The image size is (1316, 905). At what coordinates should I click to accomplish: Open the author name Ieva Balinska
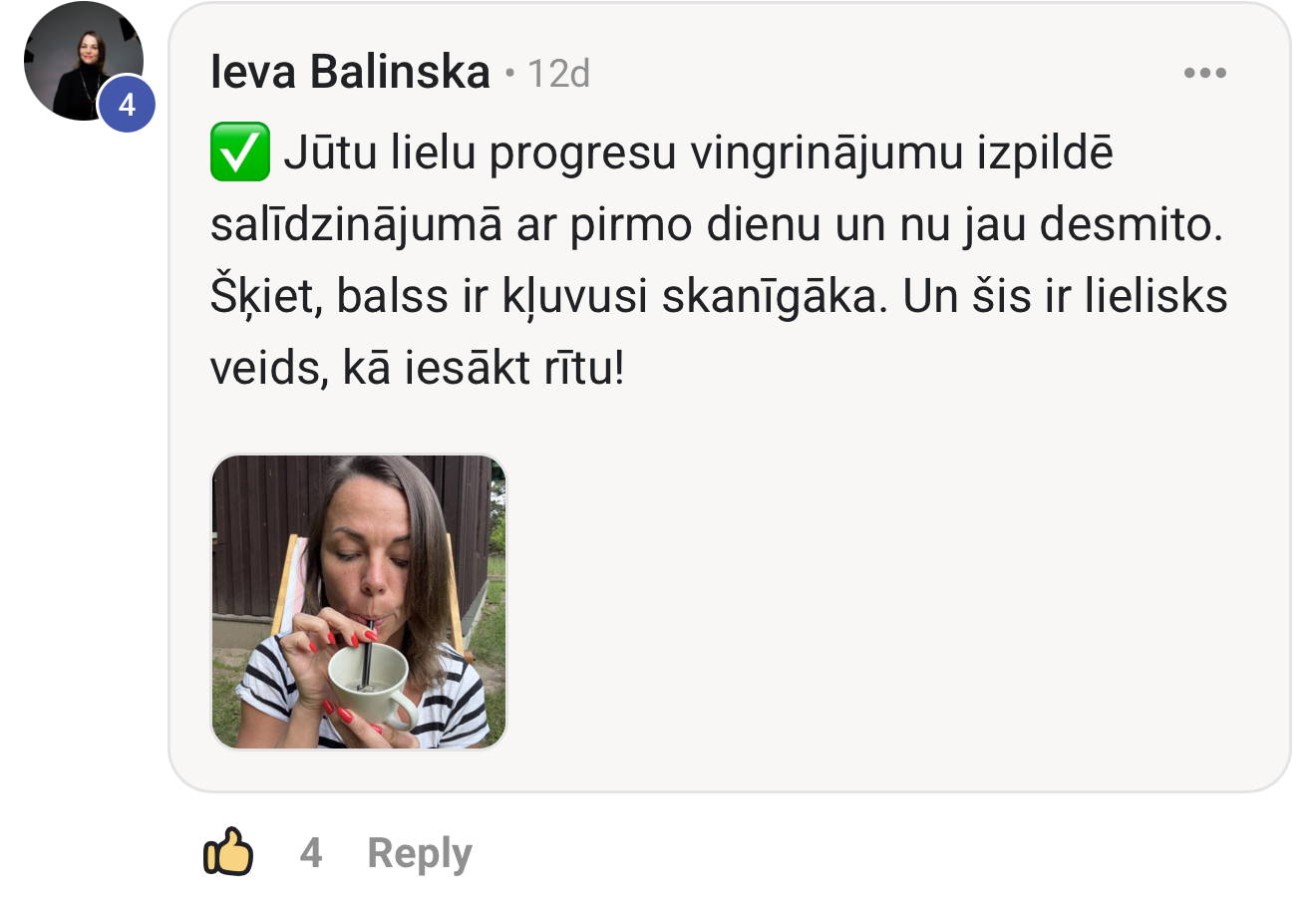point(350,73)
